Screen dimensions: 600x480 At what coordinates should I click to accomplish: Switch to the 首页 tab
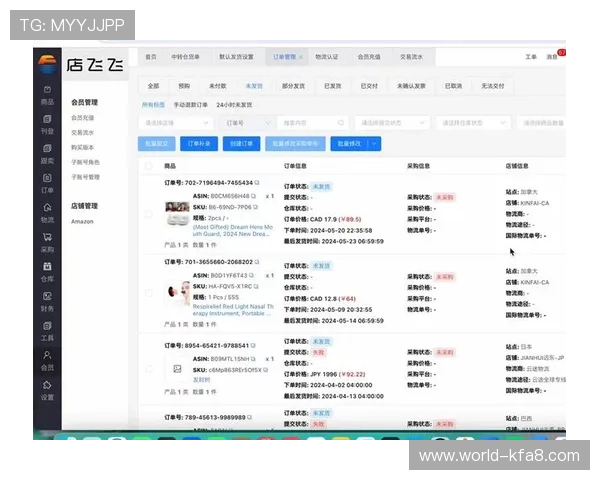(x=151, y=57)
